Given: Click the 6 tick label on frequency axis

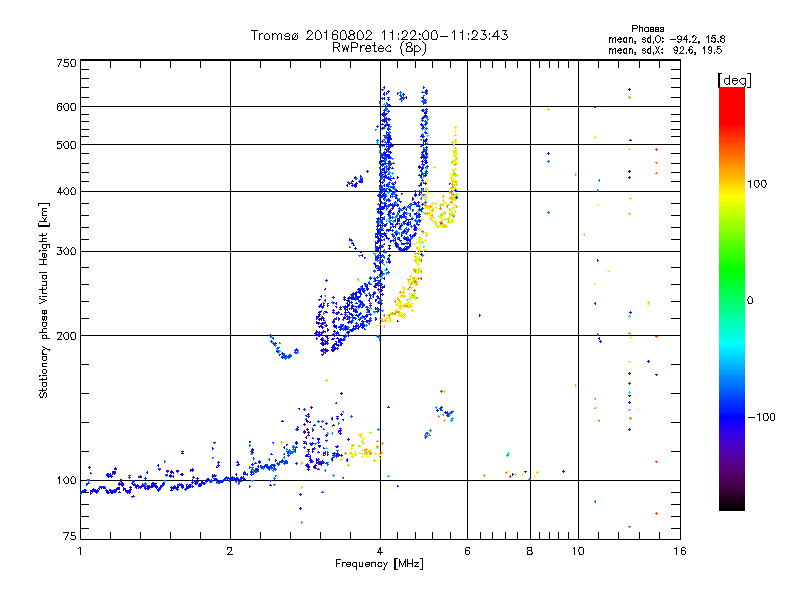Looking at the screenshot, I should (x=467, y=551).
